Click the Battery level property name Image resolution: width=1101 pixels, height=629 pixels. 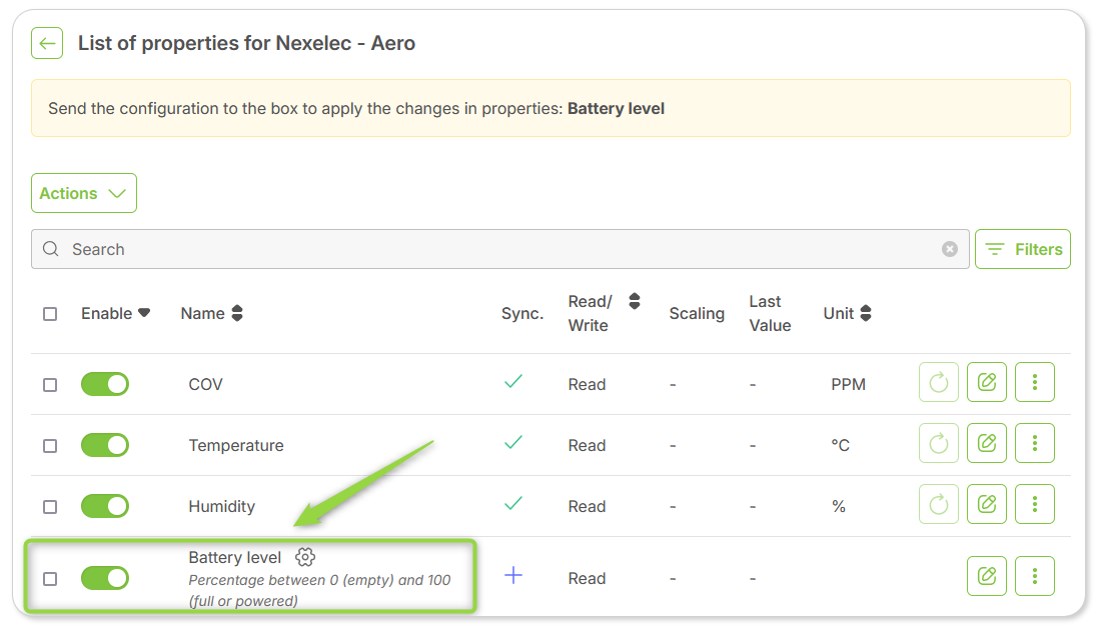(x=235, y=557)
